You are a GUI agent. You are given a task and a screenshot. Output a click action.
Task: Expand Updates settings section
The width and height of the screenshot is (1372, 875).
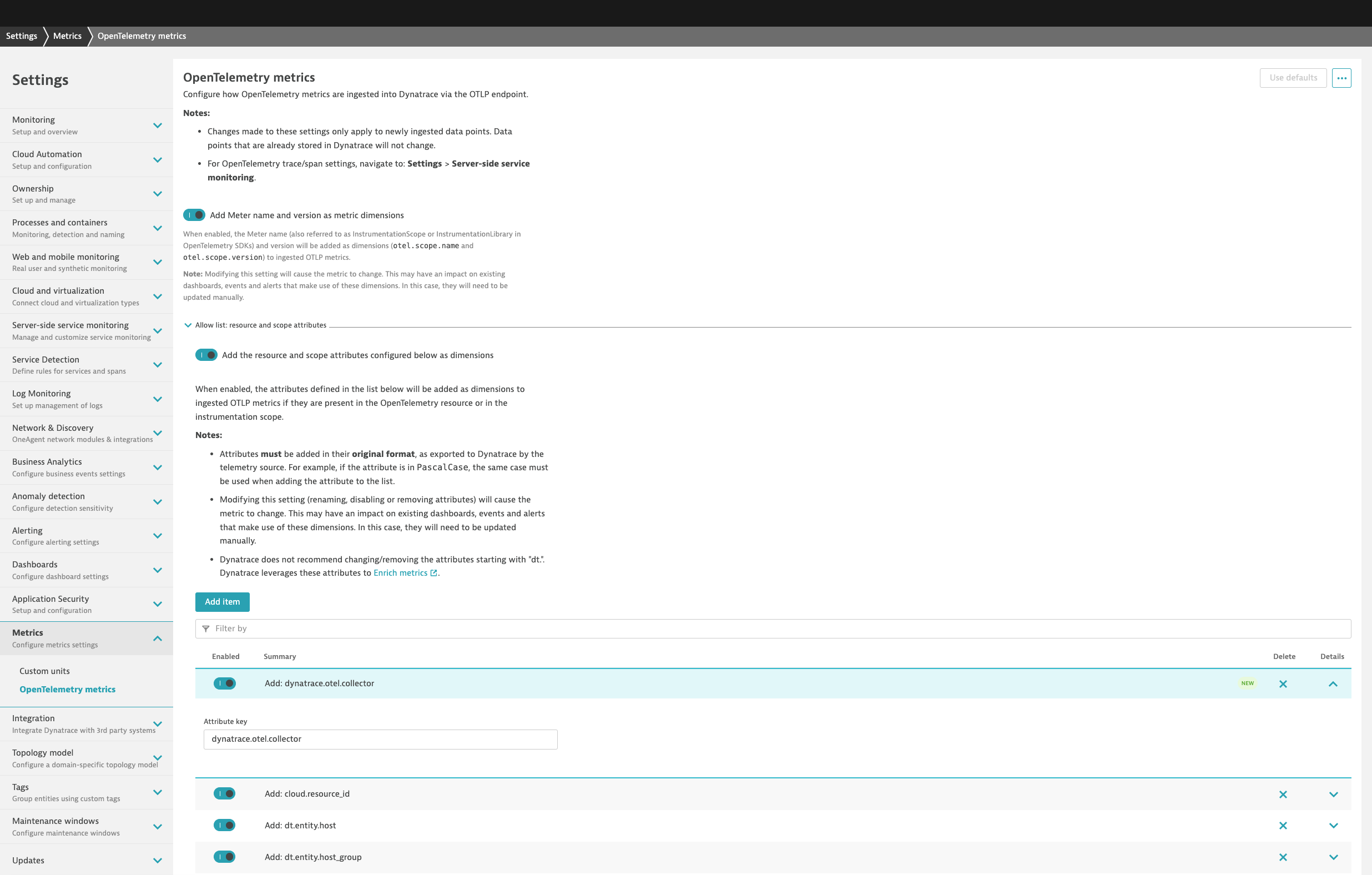point(158,861)
